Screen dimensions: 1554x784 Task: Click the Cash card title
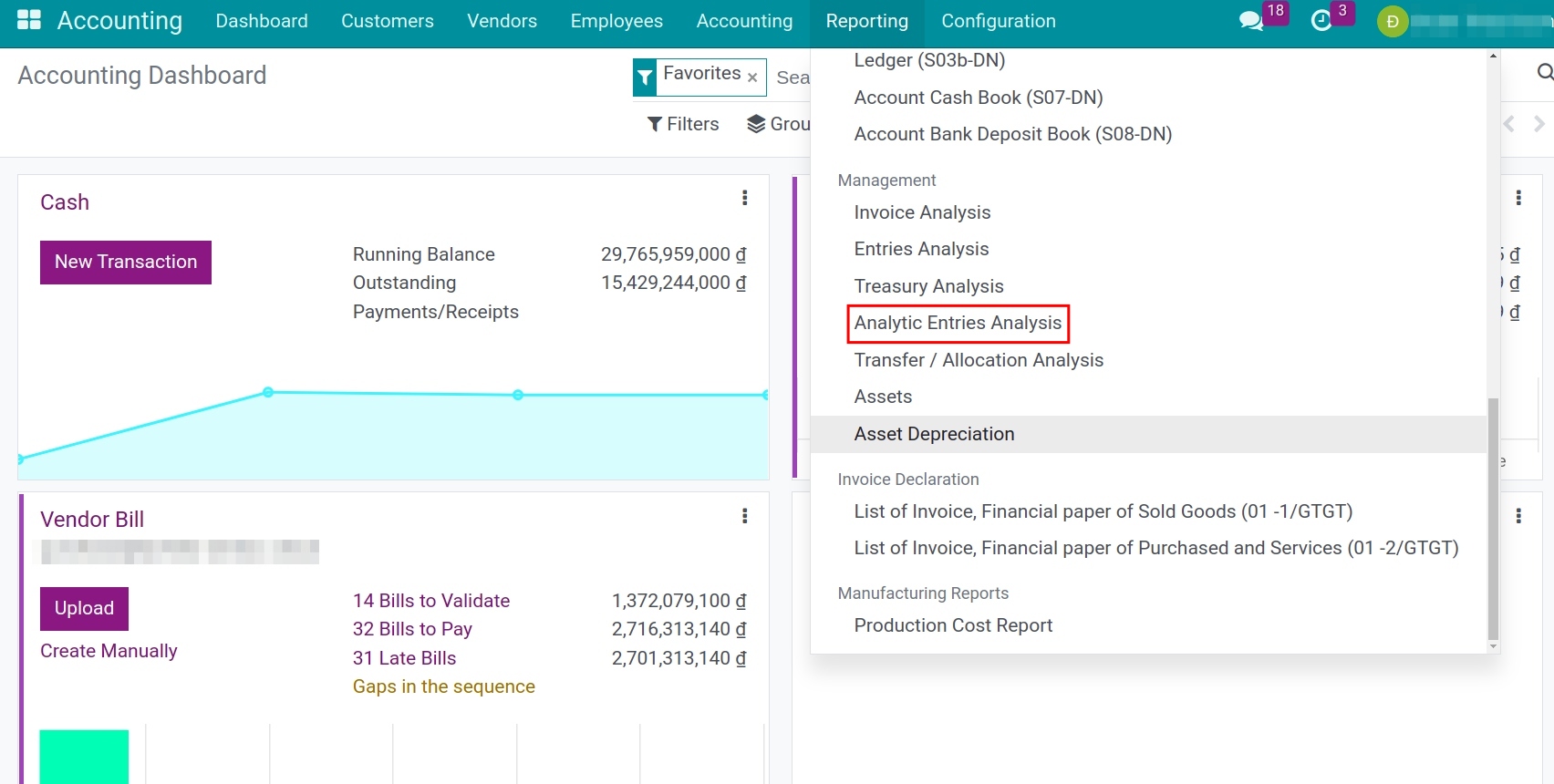coord(65,202)
